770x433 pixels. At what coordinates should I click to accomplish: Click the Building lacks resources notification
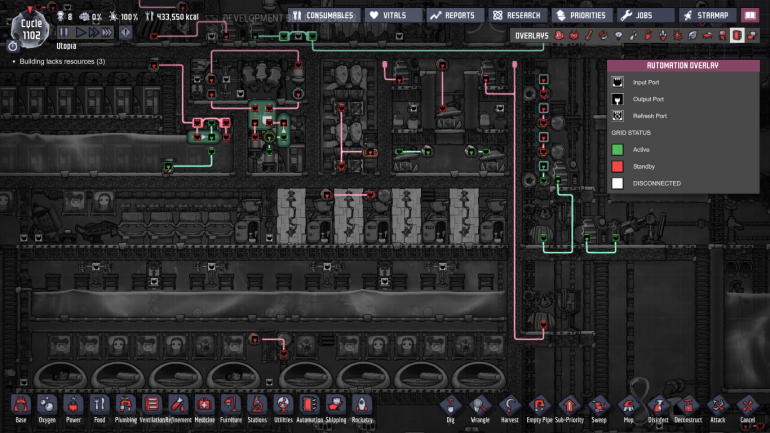coord(62,61)
